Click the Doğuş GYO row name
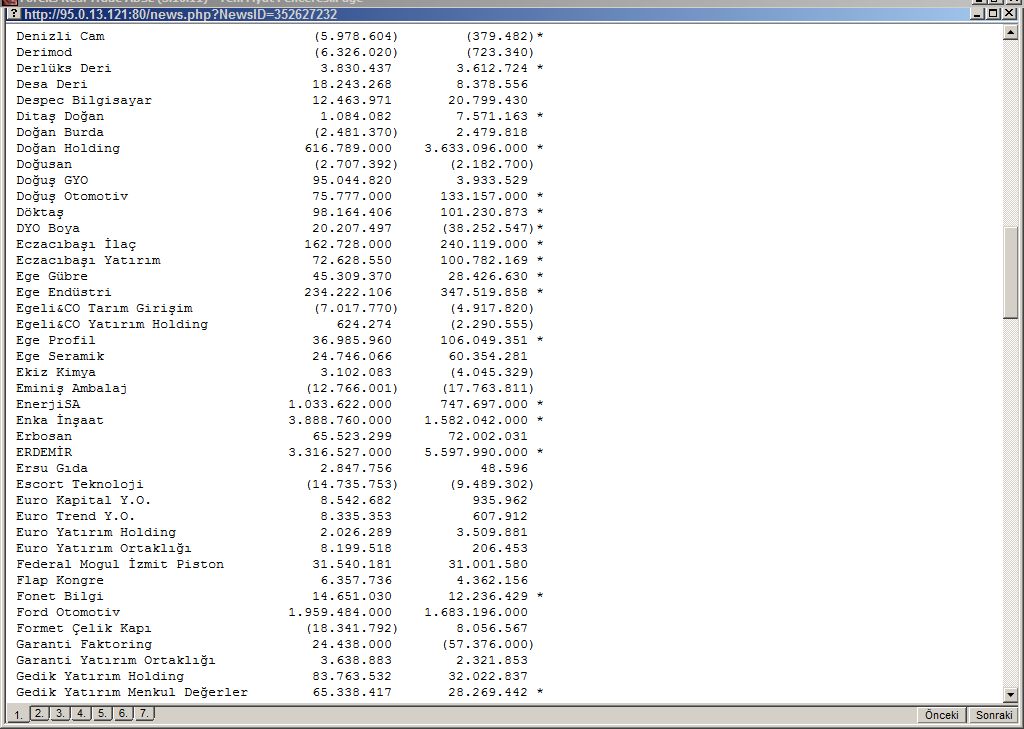Viewport: 1024px width, 729px height. pos(52,180)
